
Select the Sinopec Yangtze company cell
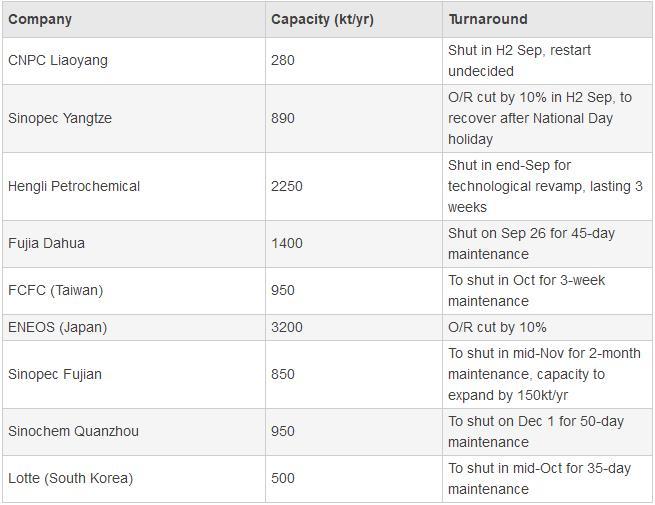point(60,118)
